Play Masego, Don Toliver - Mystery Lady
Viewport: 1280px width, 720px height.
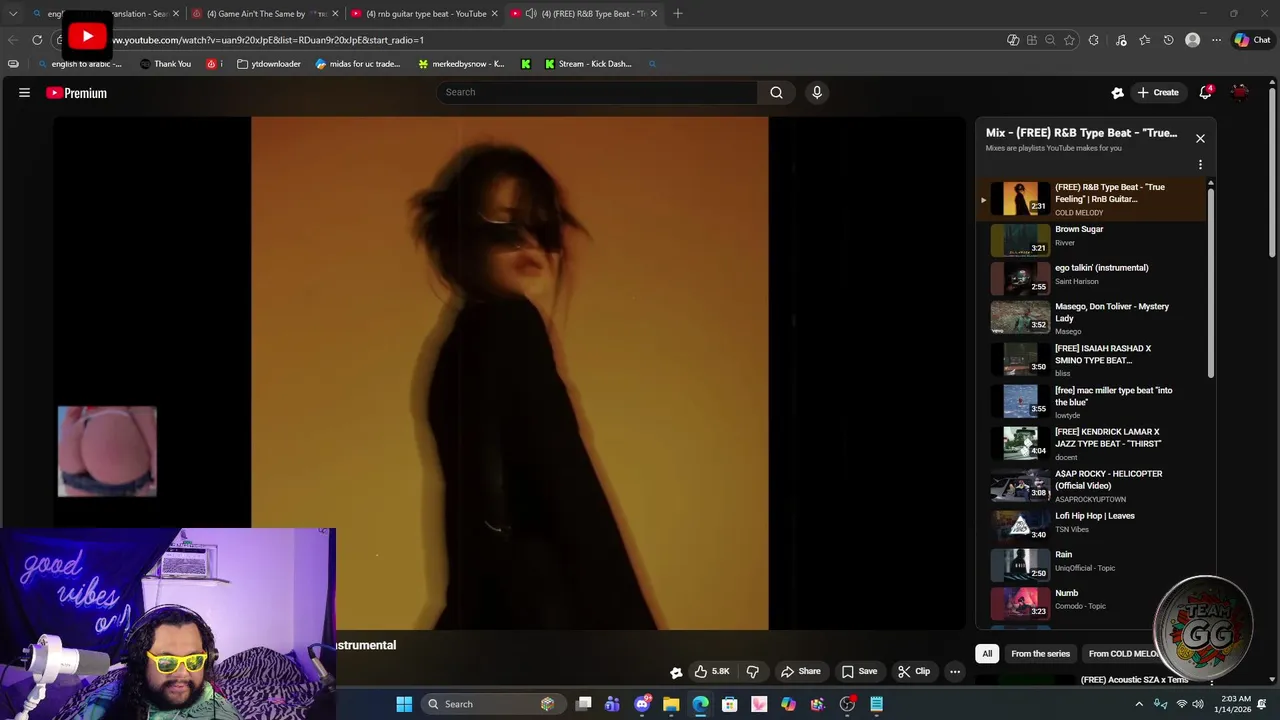click(1090, 318)
